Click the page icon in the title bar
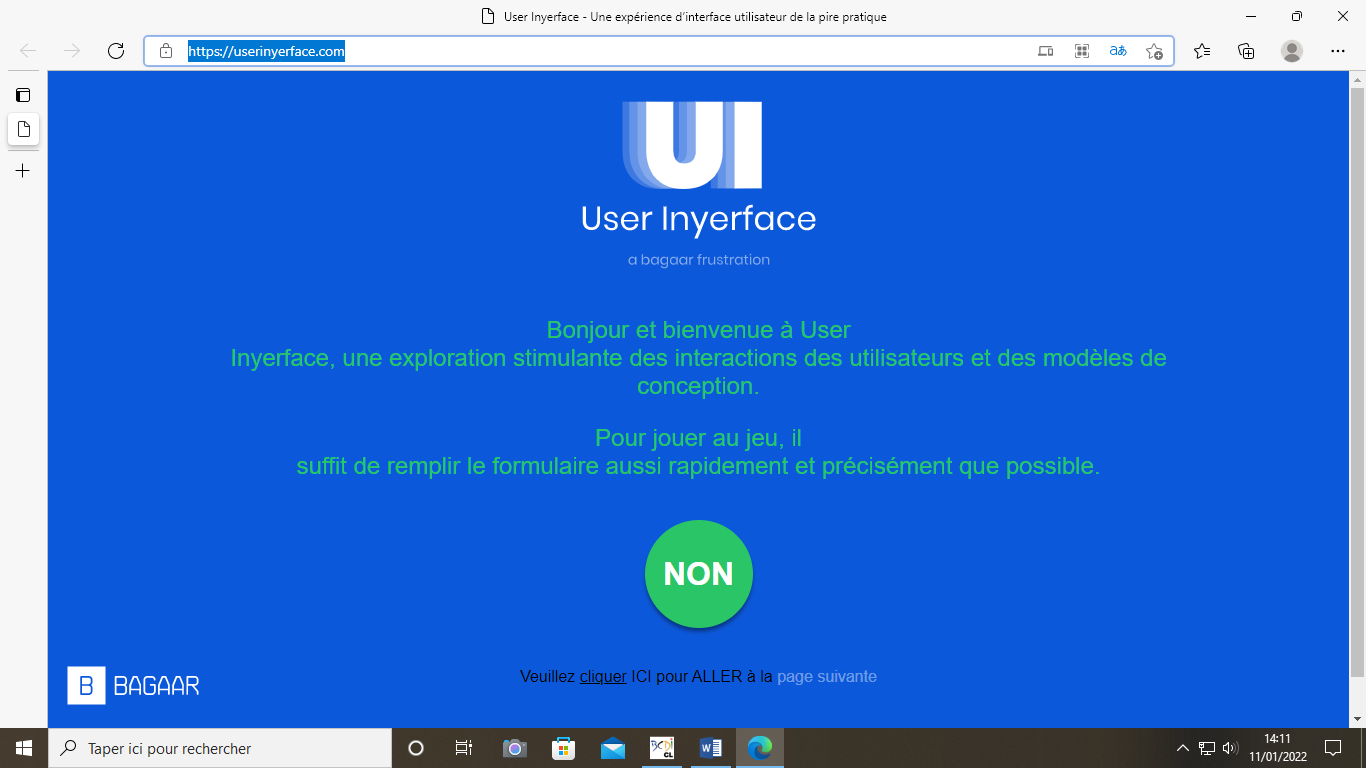The height and width of the screenshot is (768, 1366). (x=488, y=16)
